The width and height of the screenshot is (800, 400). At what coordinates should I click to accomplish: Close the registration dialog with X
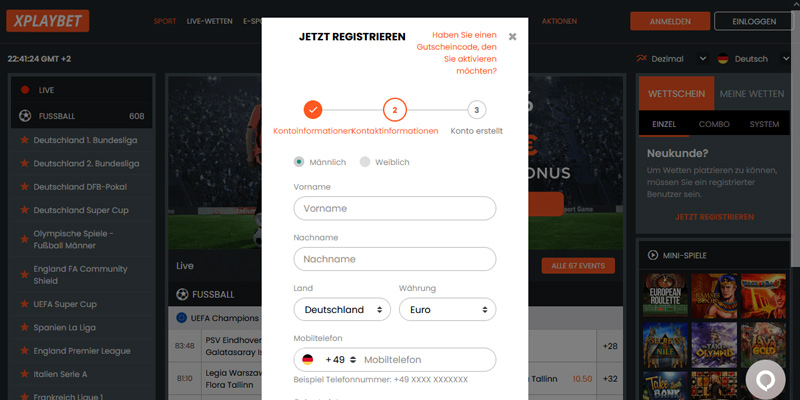[x=512, y=37]
